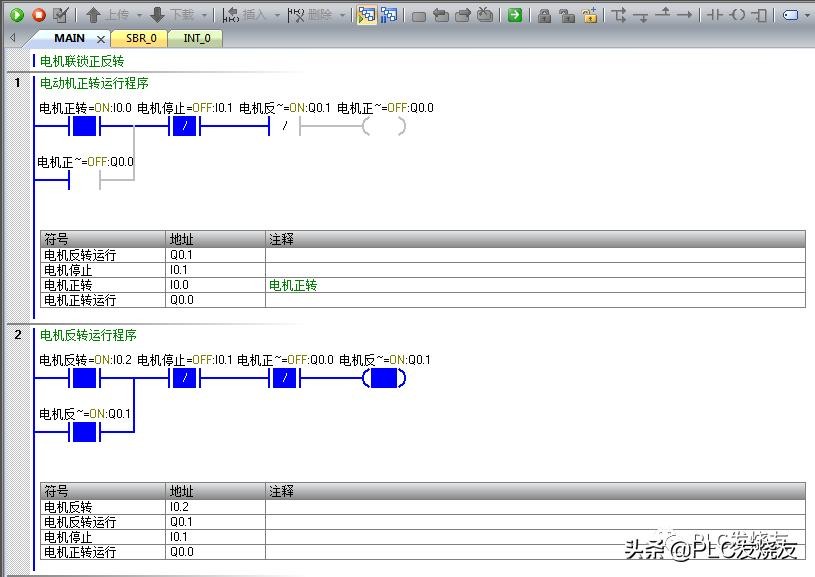
Task: Click the closed padlock icon in toolbar
Action: pos(544,15)
